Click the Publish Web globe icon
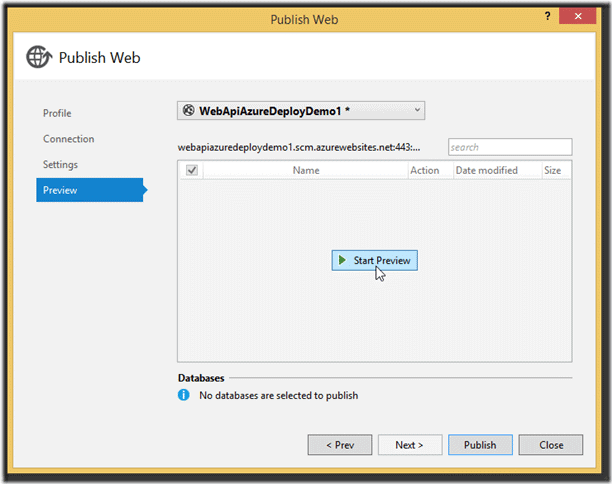Image resolution: width=612 pixels, height=484 pixels. coord(39,57)
